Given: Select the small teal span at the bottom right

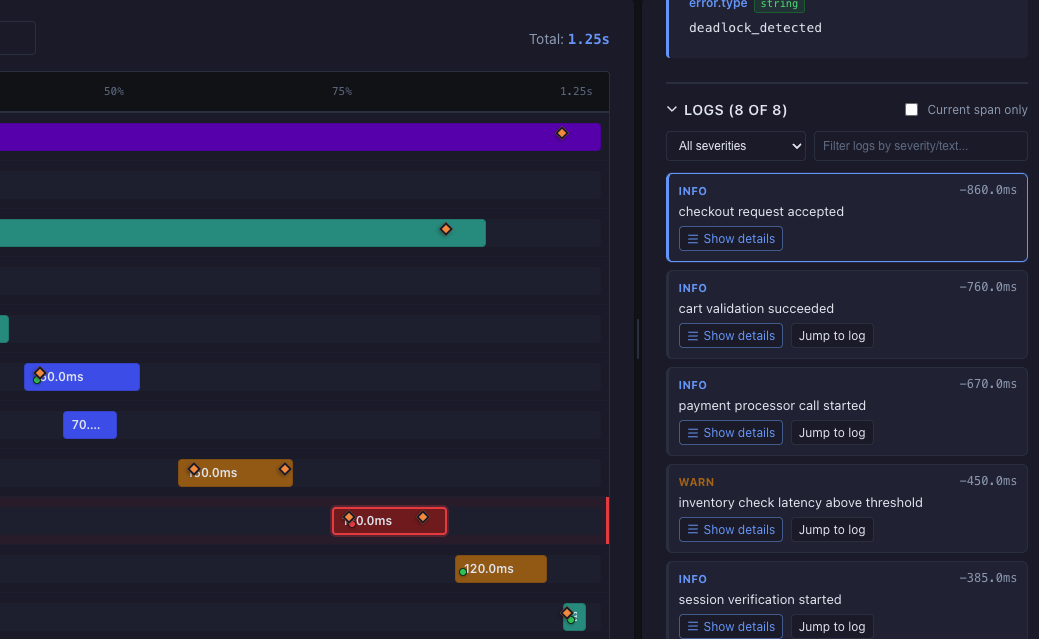Looking at the screenshot, I should tap(574, 616).
